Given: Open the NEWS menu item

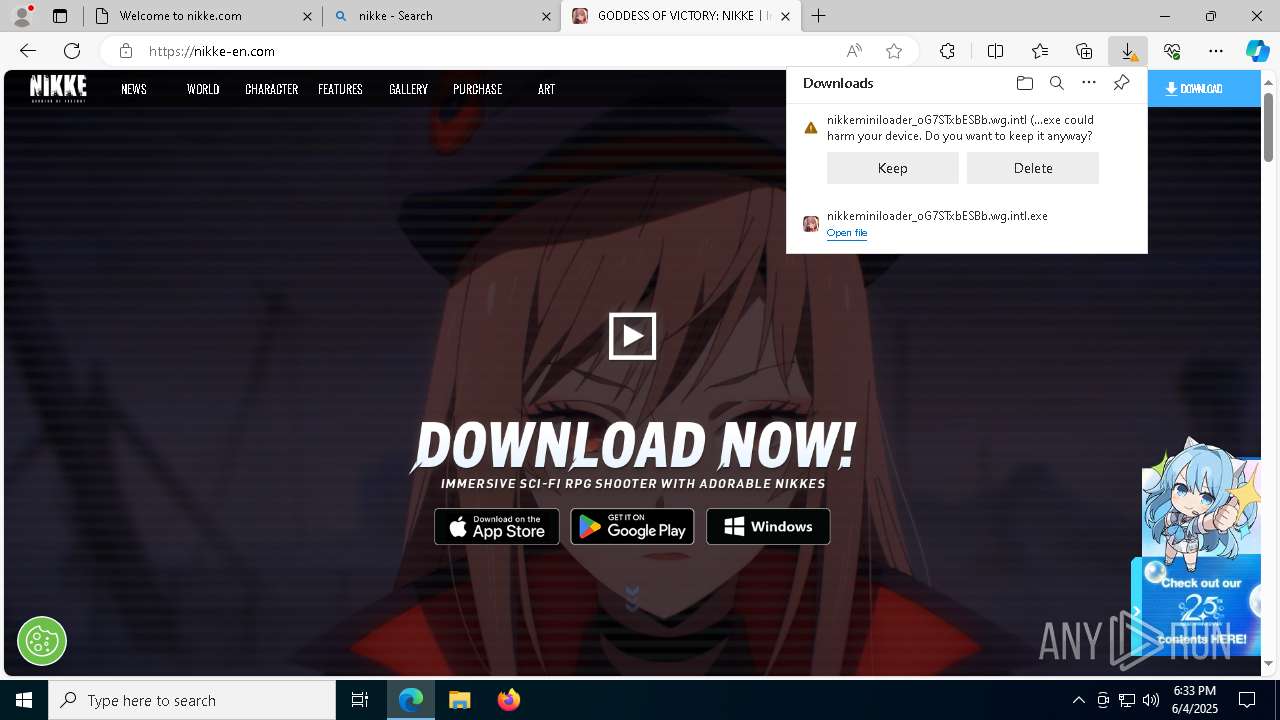Looking at the screenshot, I should (134, 89).
